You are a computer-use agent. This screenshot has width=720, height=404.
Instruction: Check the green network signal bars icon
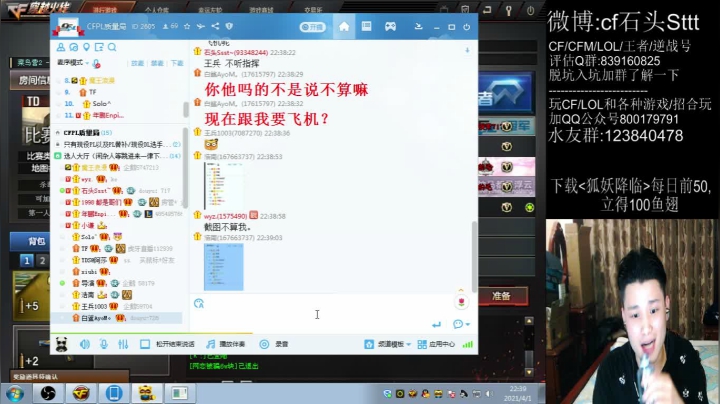tap(467, 344)
